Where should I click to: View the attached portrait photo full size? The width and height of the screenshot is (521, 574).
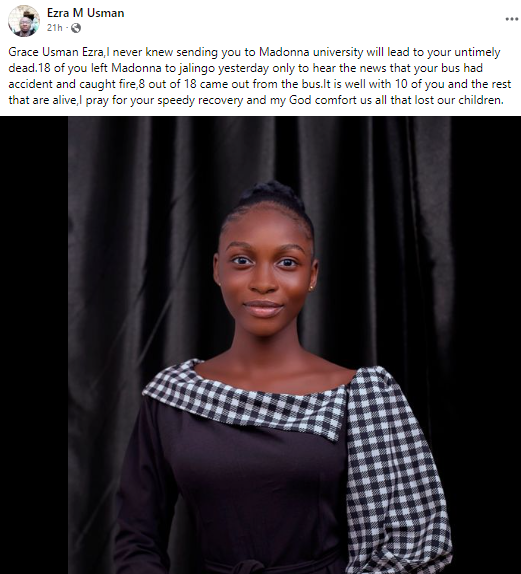click(260, 345)
